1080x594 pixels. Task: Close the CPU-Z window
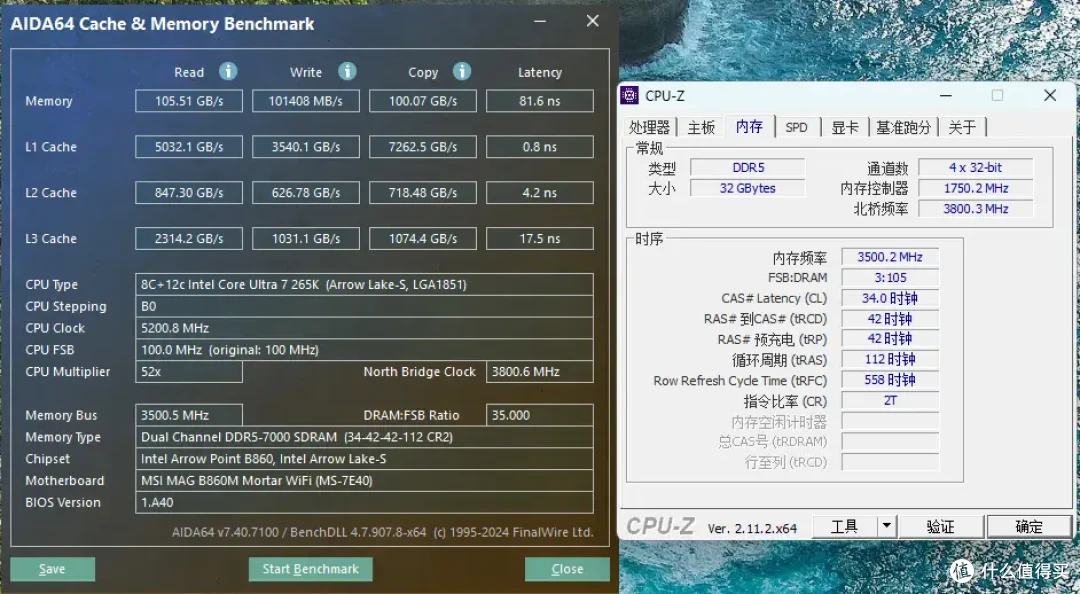1050,96
